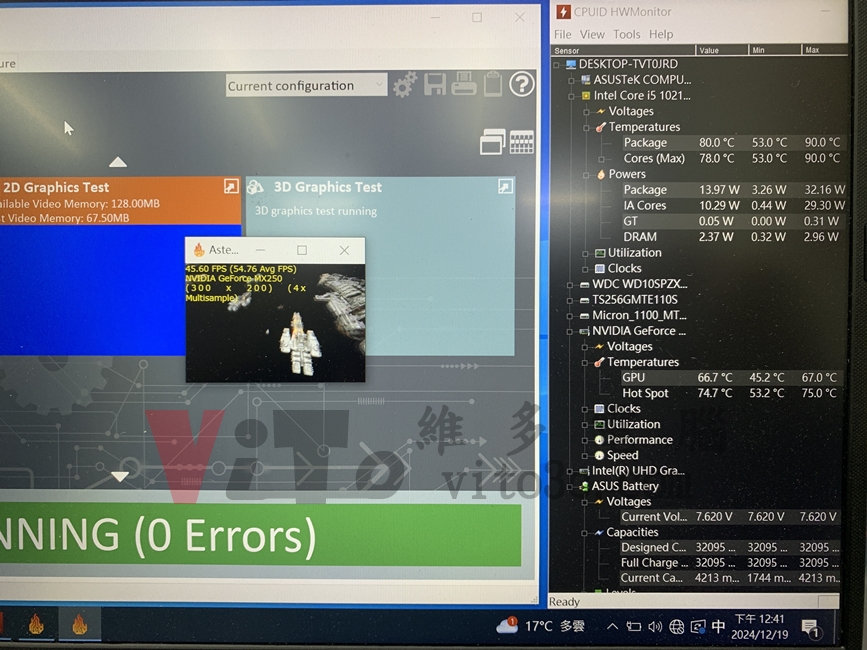Click the flame icon in the Asteroid window title
Viewport: 867px width, 650px height.
click(199, 250)
